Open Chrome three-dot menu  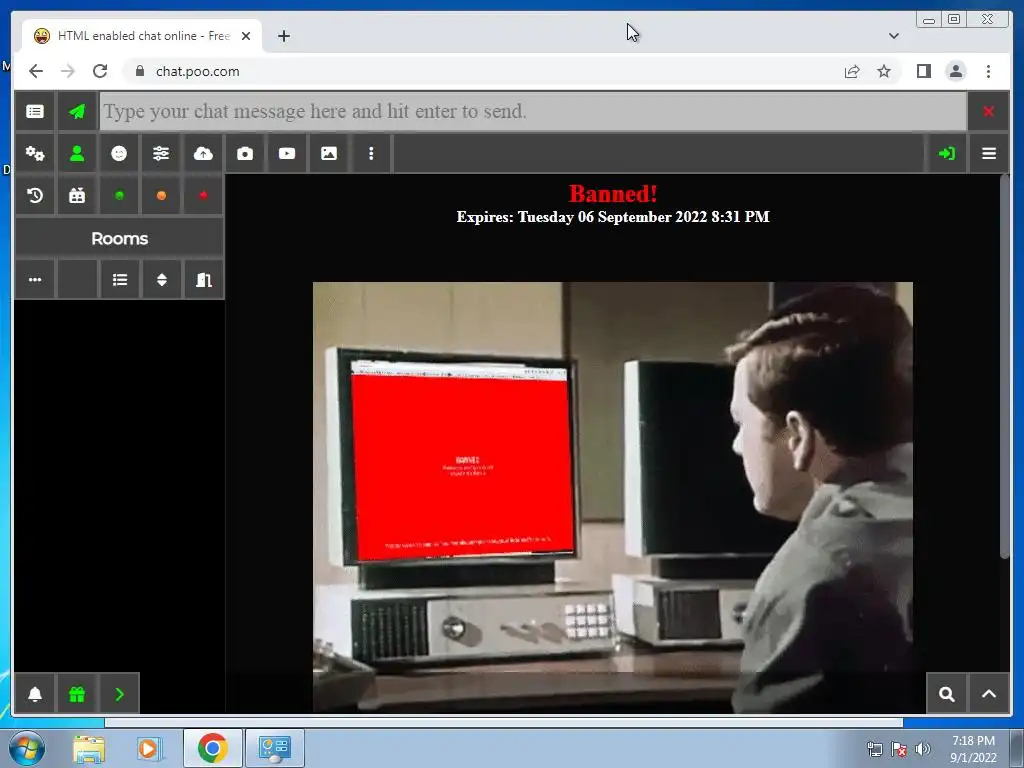tap(988, 71)
